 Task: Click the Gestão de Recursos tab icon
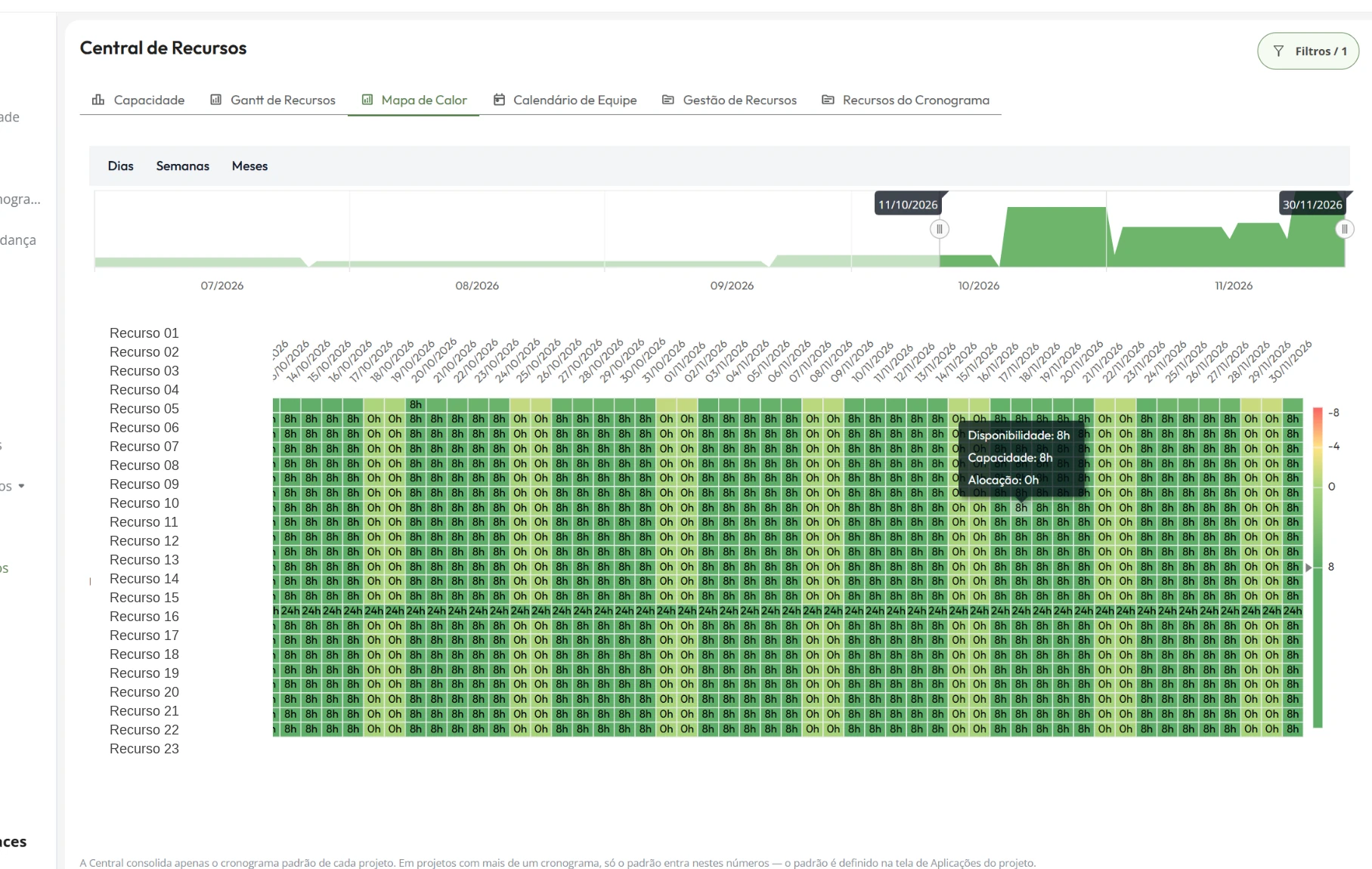point(668,100)
